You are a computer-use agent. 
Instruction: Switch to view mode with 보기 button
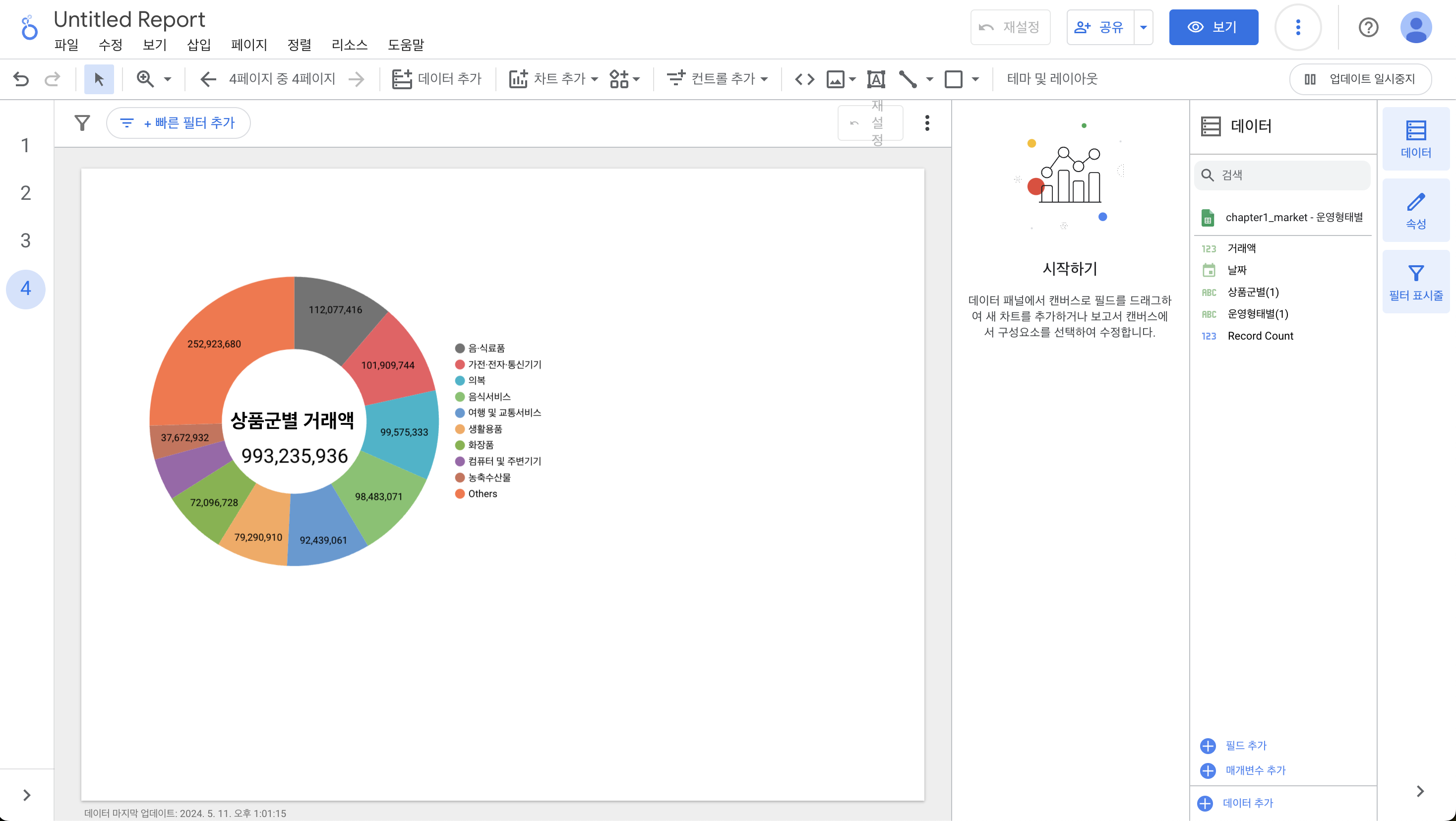pyautogui.click(x=1213, y=27)
